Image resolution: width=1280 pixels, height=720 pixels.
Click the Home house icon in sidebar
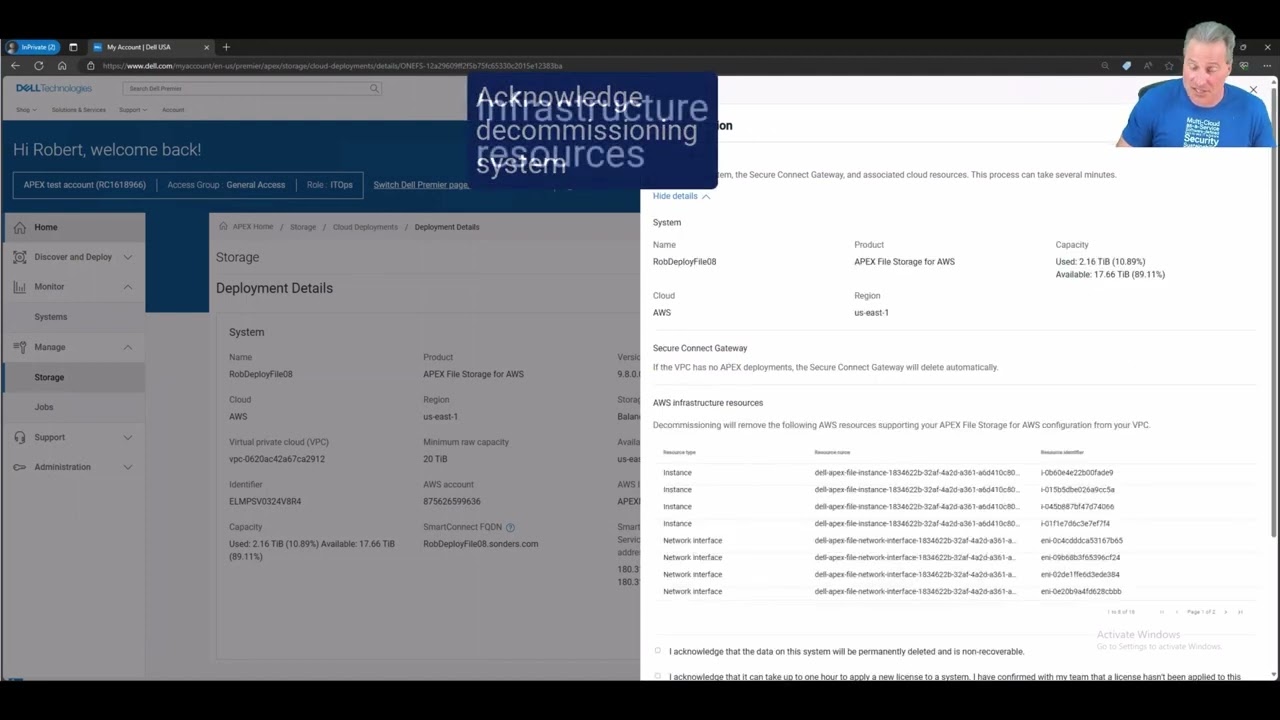tap(20, 227)
